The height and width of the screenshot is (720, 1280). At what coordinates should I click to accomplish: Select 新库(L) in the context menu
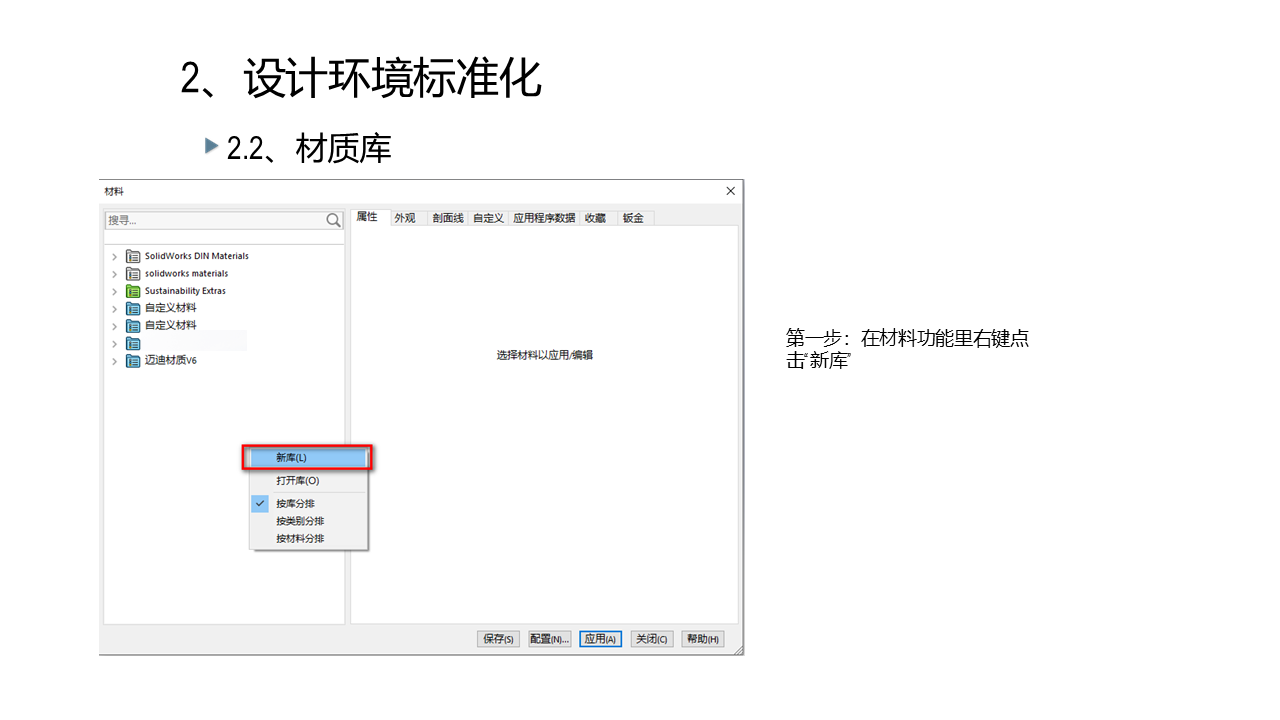tap(291, 458)
